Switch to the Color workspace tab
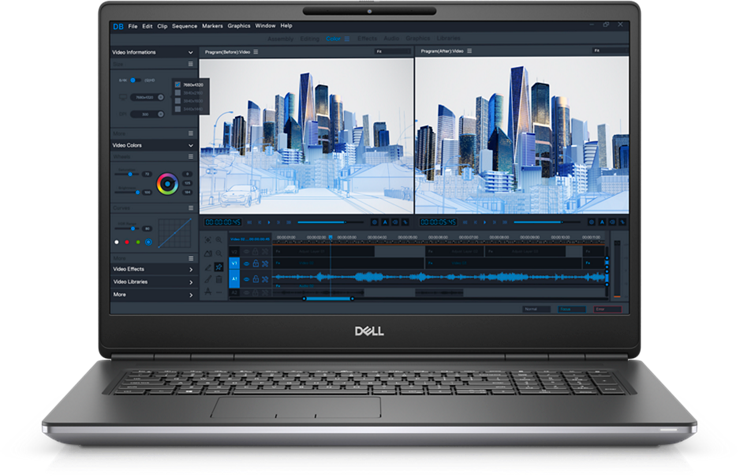Image resolution: width=738 pixels, height=476 pixels. coord(333,39)
